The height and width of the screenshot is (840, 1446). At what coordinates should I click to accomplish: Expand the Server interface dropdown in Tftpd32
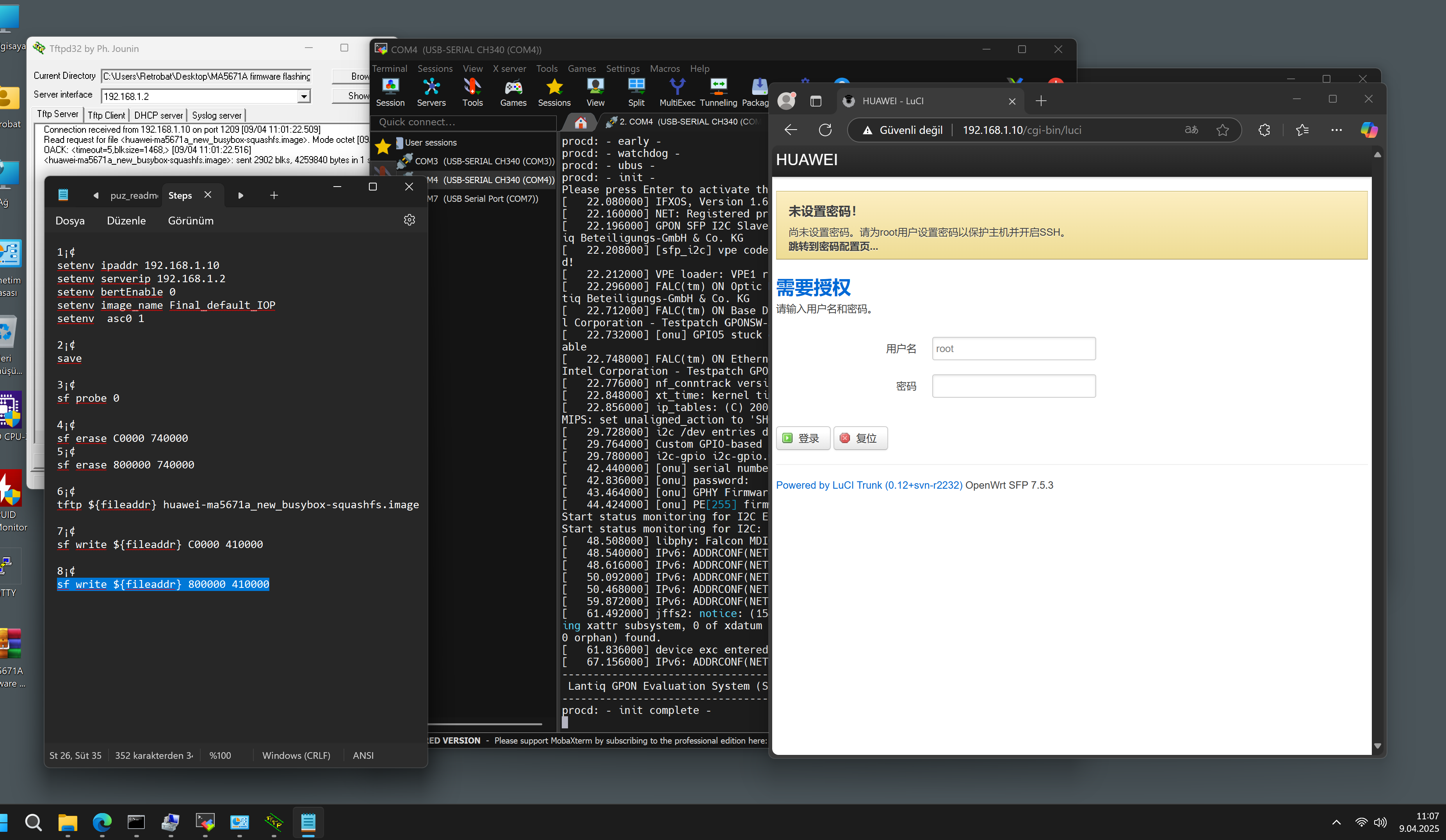point(304,96)
